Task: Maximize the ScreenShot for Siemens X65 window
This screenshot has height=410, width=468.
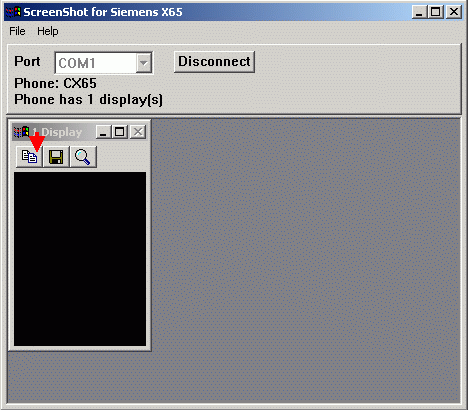Action: pyautogui.click(x=436, y=12)
